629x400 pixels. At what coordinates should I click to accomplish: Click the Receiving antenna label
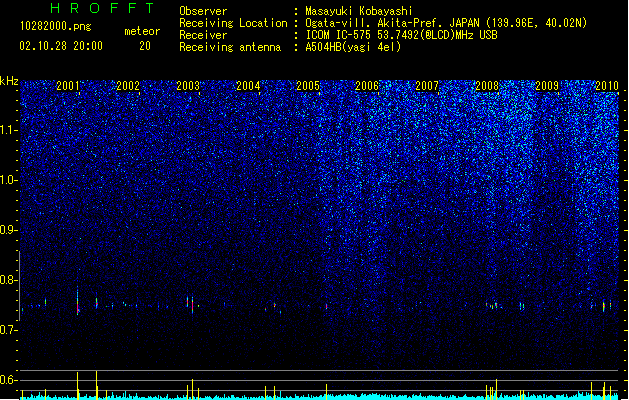point(230,47)
